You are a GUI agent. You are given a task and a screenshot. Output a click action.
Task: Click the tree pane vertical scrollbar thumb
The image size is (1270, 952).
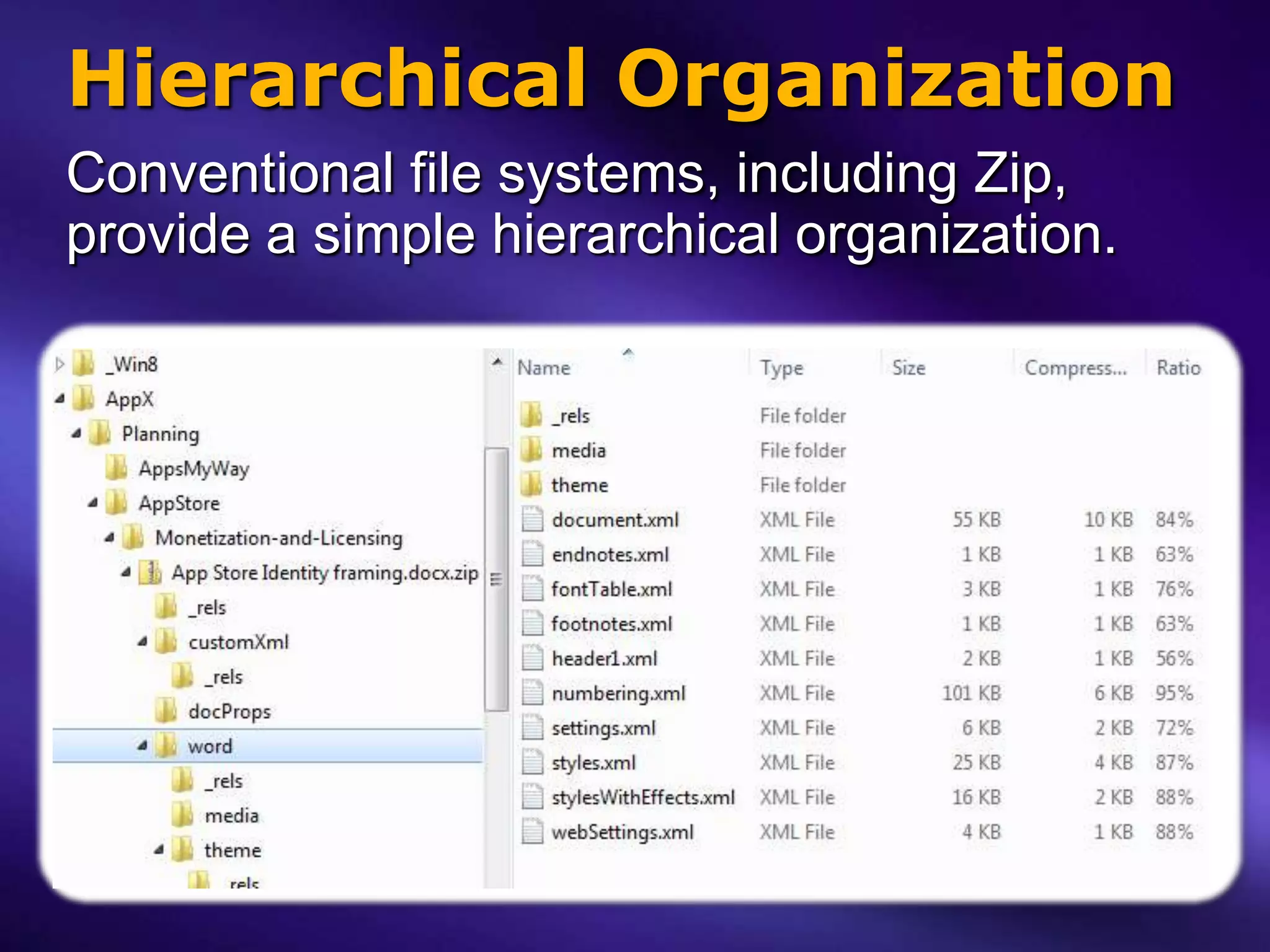click(x=497, y=580)
